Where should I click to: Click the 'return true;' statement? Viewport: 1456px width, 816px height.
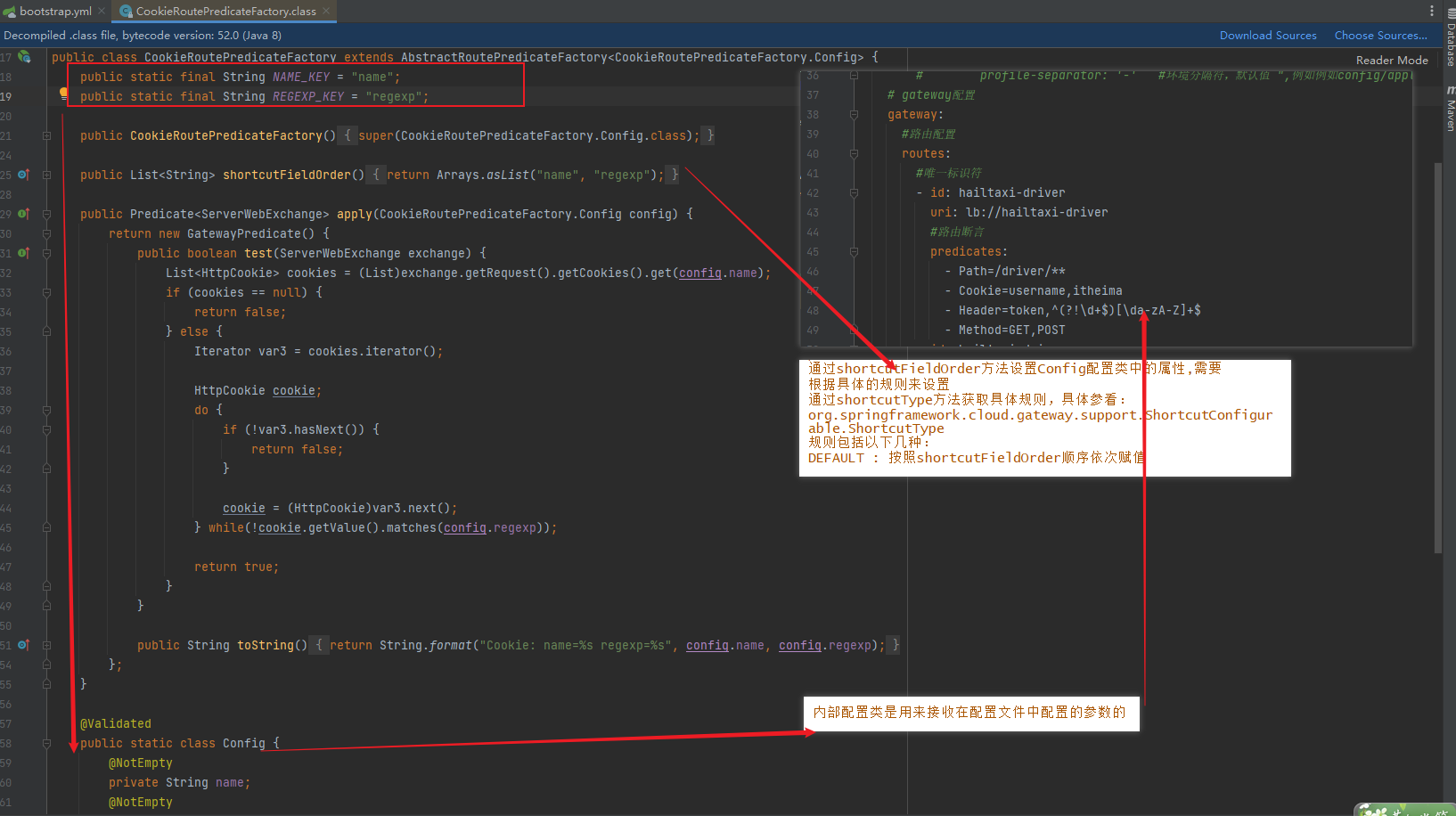[x=237, y=567]
